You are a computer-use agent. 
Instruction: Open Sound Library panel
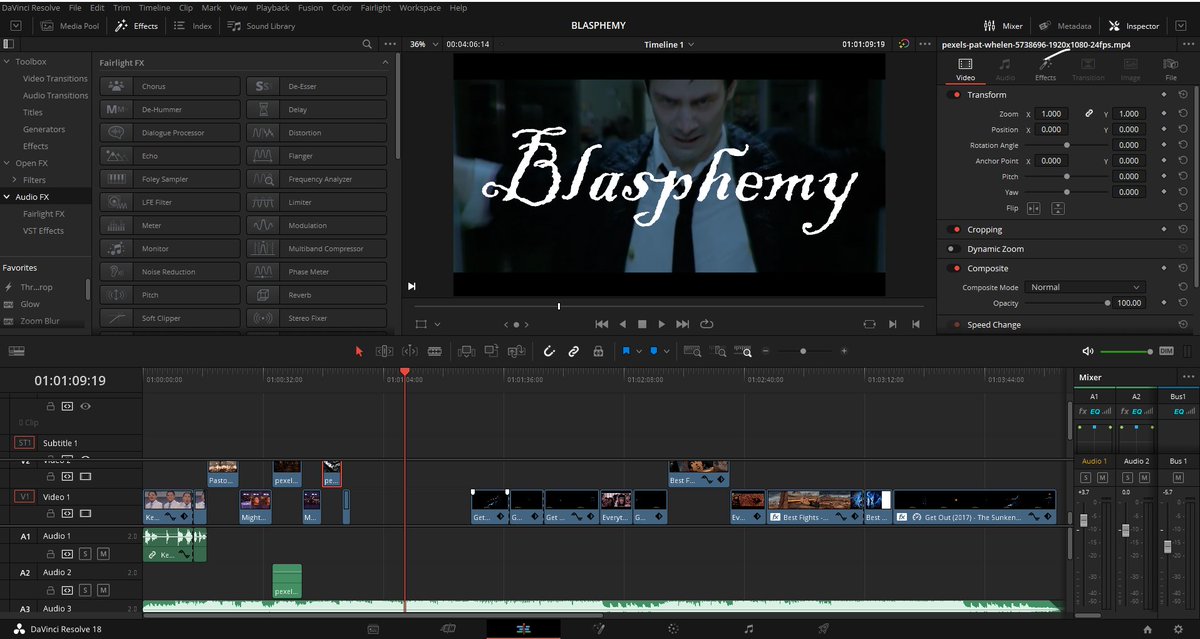(x=262, y=26)
